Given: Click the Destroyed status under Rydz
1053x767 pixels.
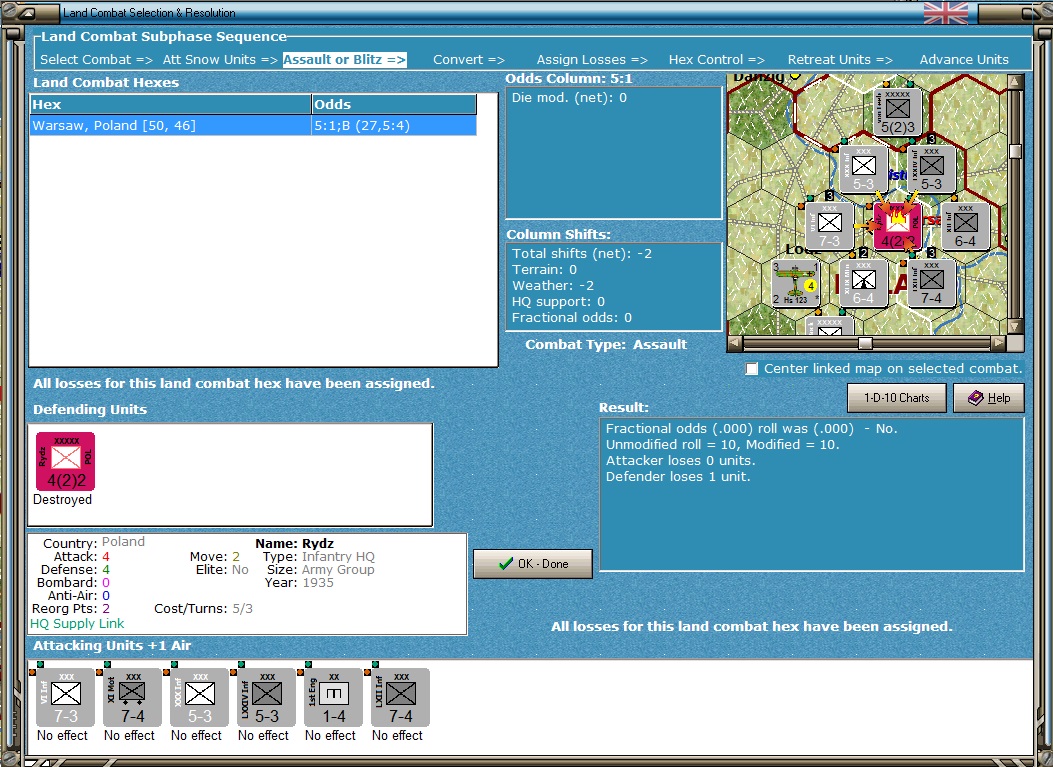Looking at the screenshot, I should [62, 500].
